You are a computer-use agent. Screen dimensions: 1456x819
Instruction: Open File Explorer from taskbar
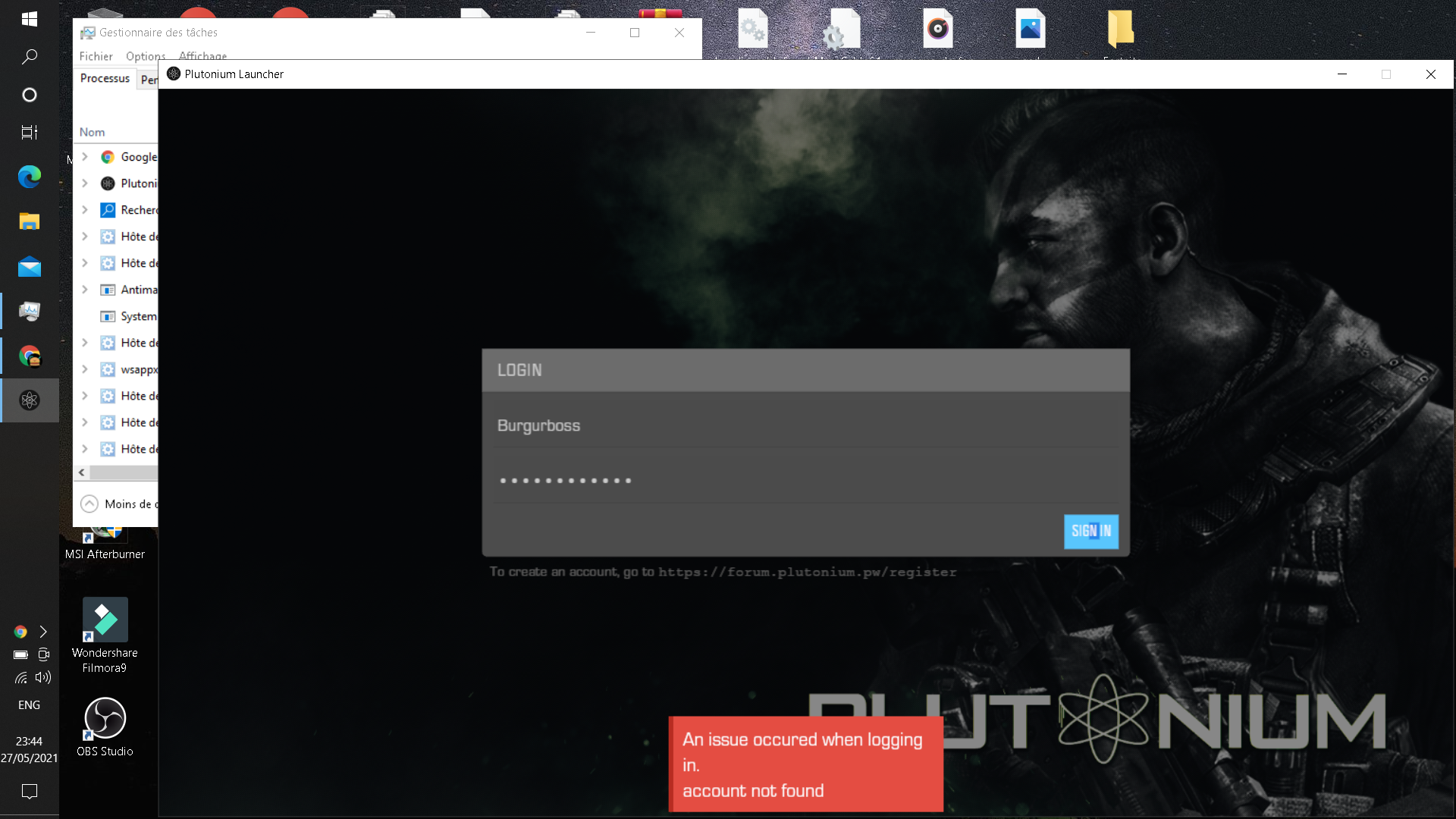coord(30,221)
